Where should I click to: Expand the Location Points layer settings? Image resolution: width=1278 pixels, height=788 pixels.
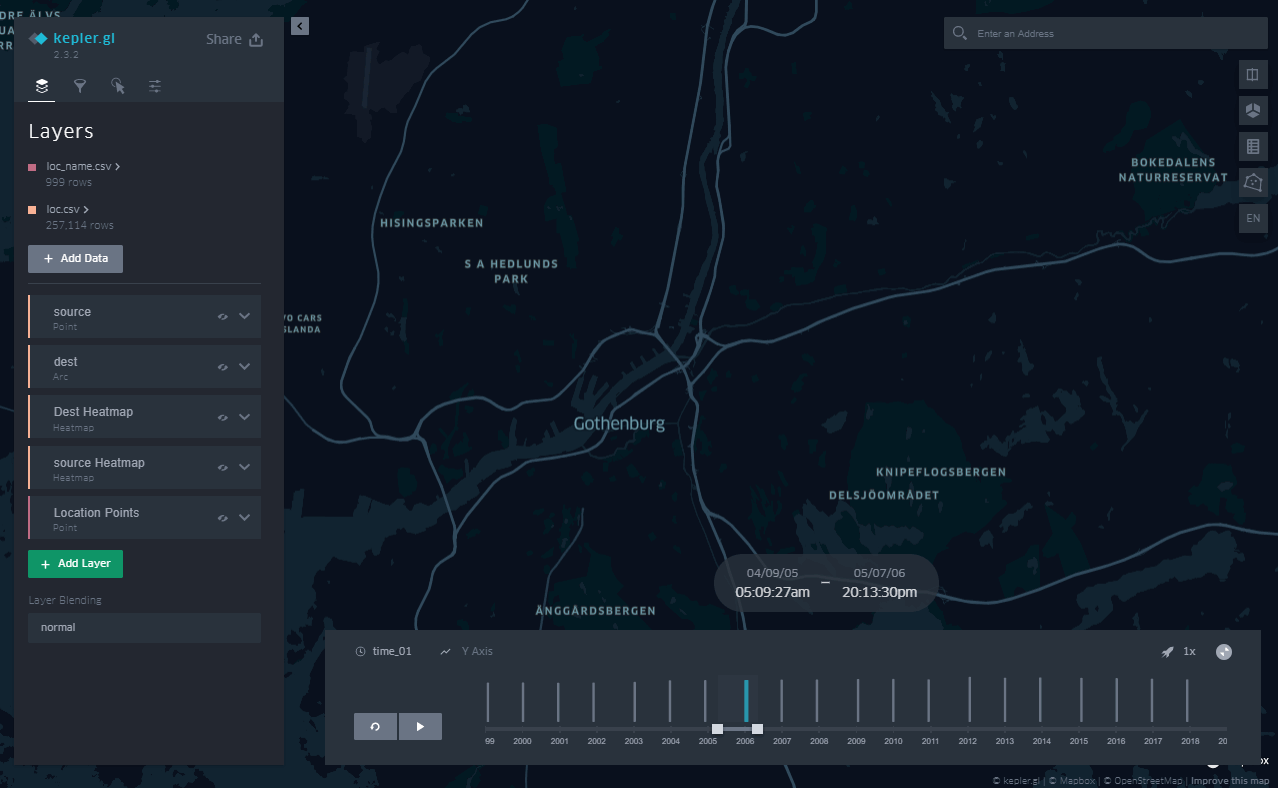tap(244, 517)
